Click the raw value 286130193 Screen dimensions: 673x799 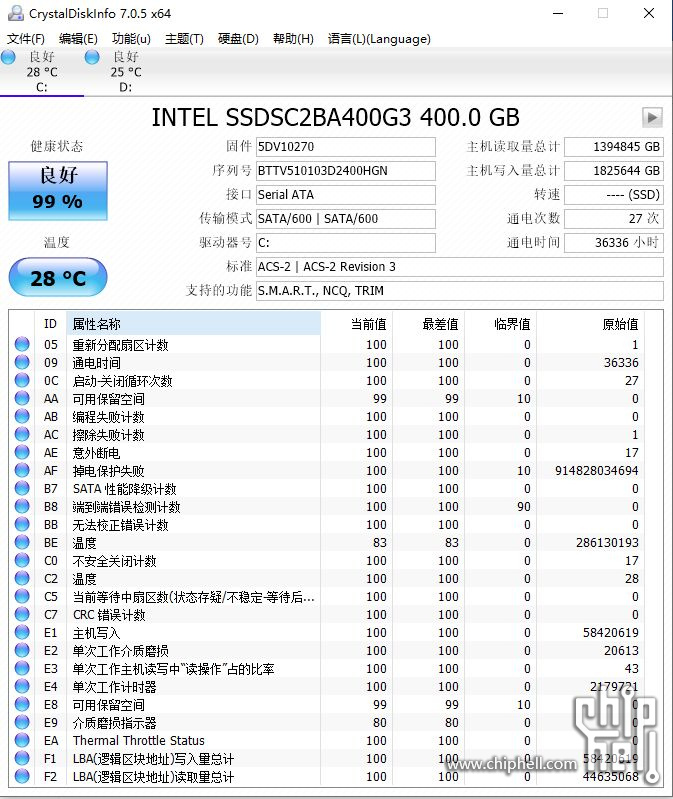[x=607, y=543]
